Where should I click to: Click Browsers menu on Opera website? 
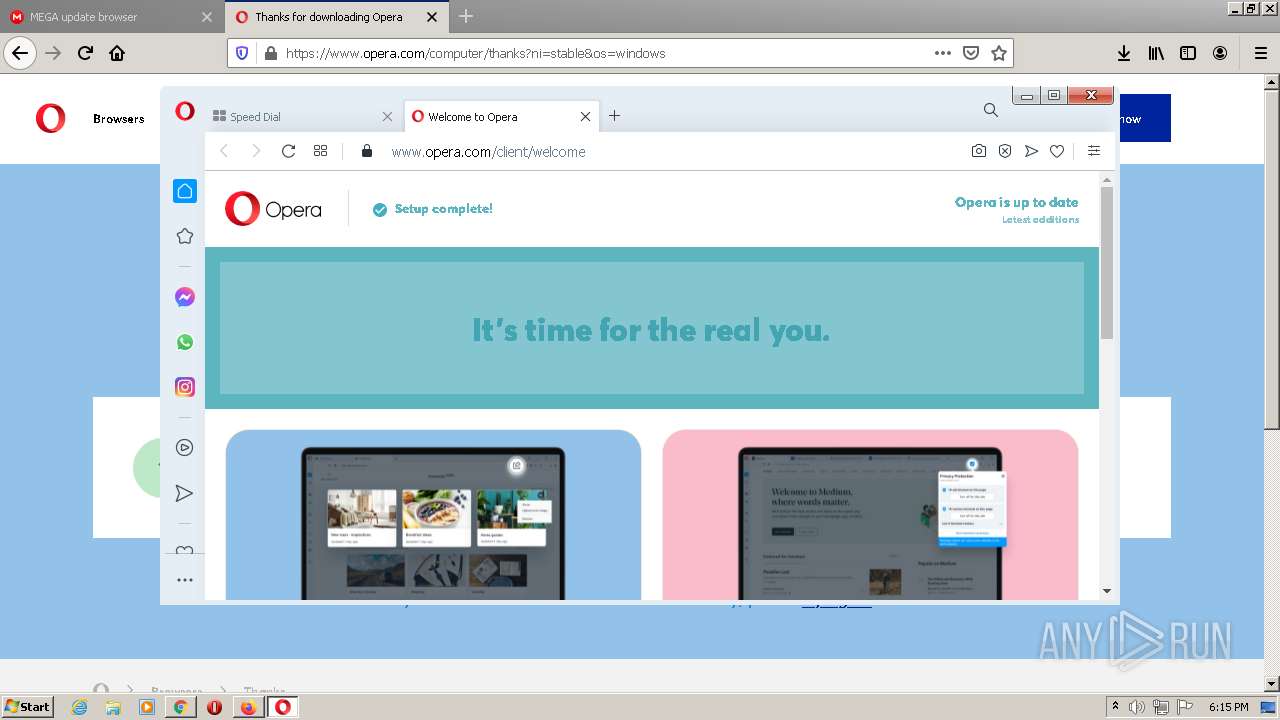click(x=119, y=119)
